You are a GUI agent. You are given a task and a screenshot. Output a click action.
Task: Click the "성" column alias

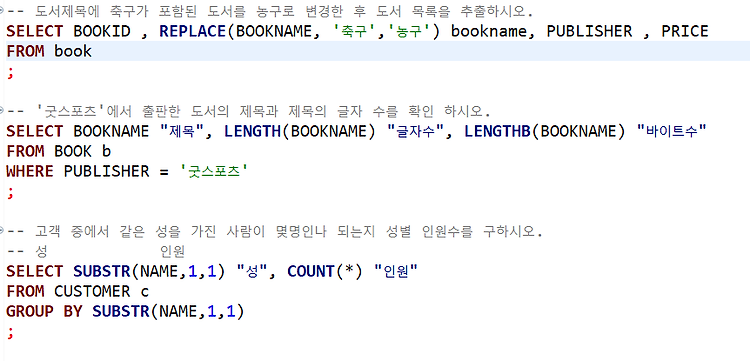pyautogui.click(x=252, y=272)
